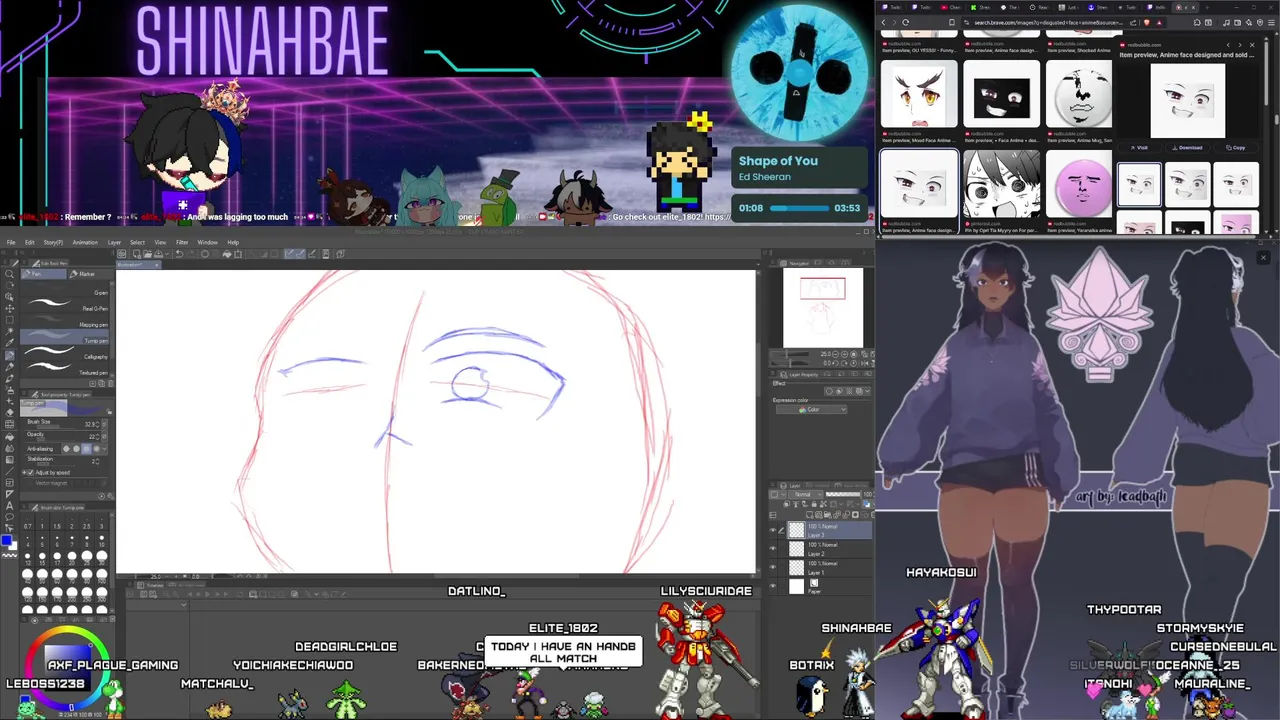Viewport: 1280px width, 720px height.
Task: Expand the Anti-aliasing options dropdown arrow
Action: 104,449
